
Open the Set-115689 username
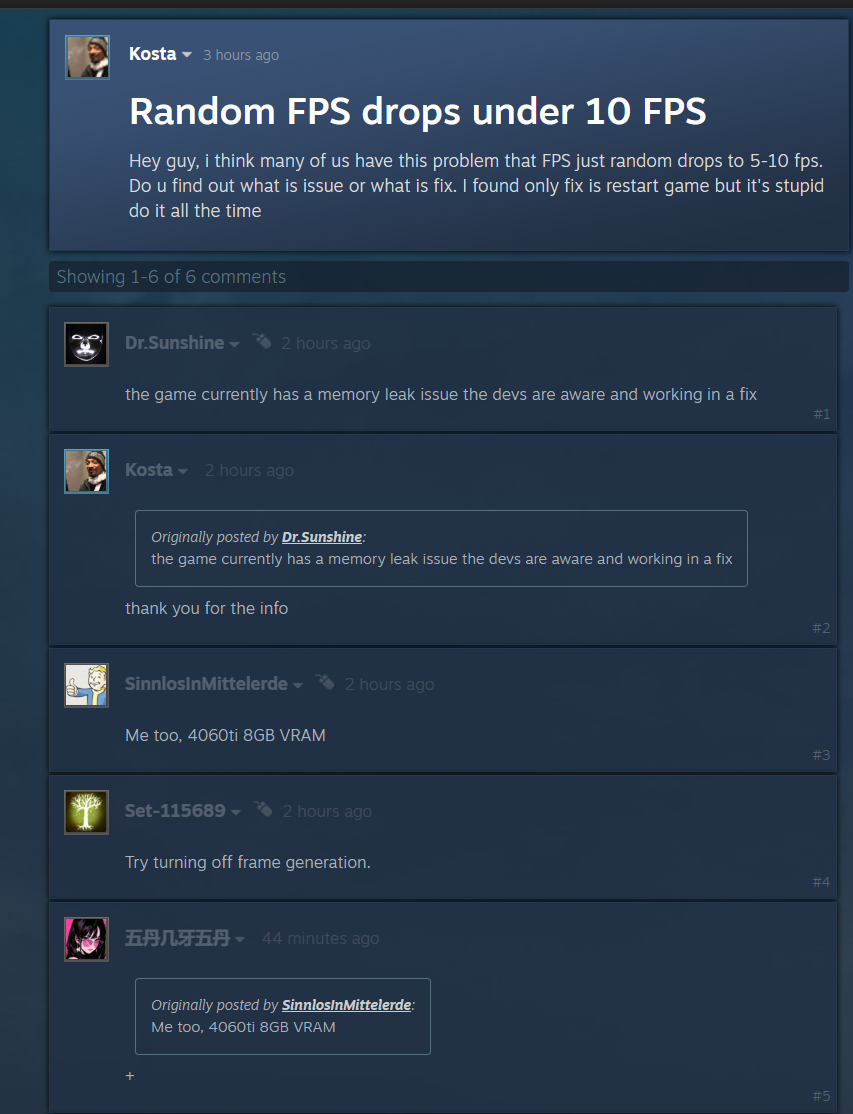[x=175, y=811]
